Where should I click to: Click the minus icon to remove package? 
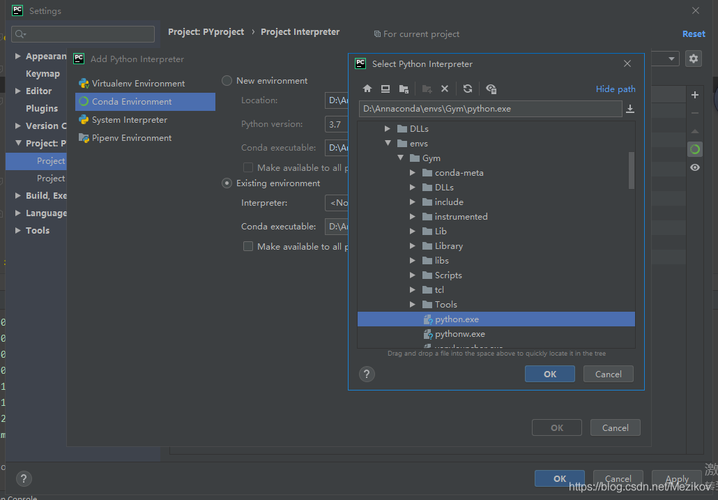[695, 113]
